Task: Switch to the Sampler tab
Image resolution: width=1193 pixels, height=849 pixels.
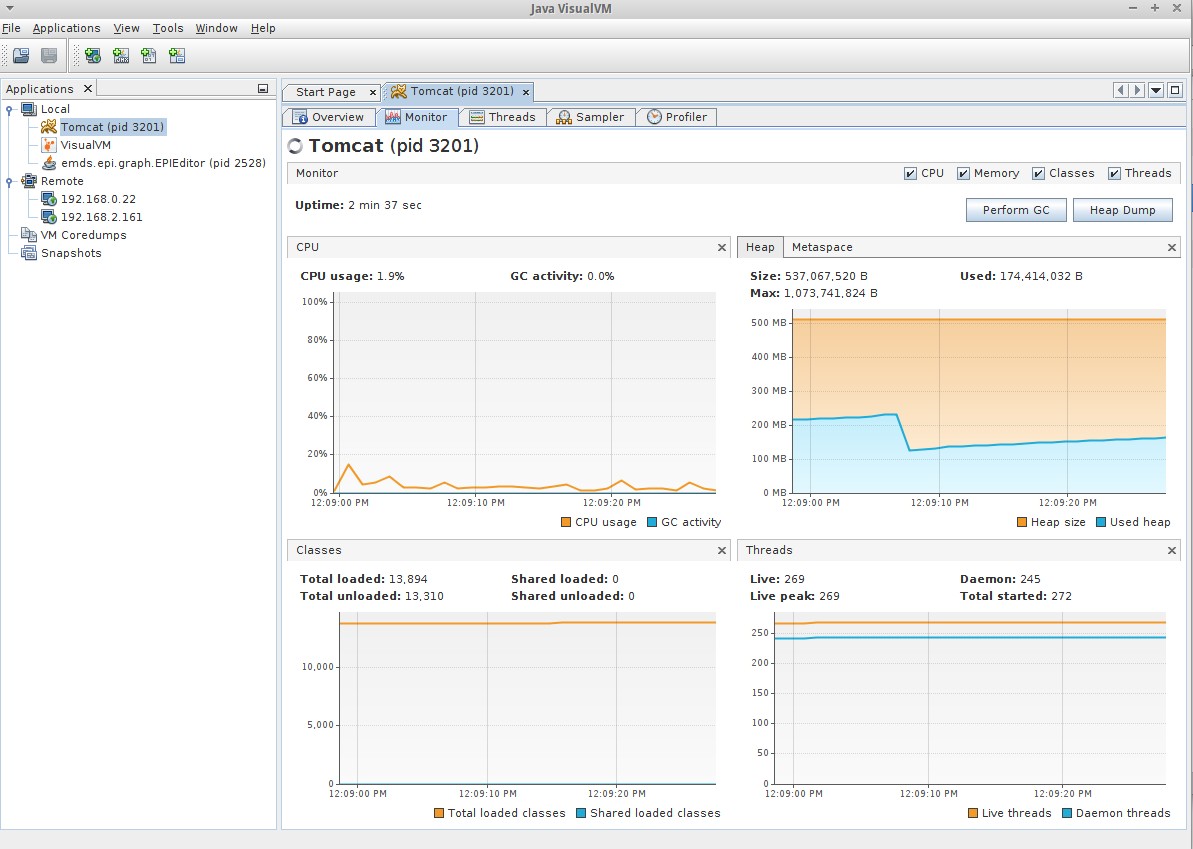Action: point(591,117)
